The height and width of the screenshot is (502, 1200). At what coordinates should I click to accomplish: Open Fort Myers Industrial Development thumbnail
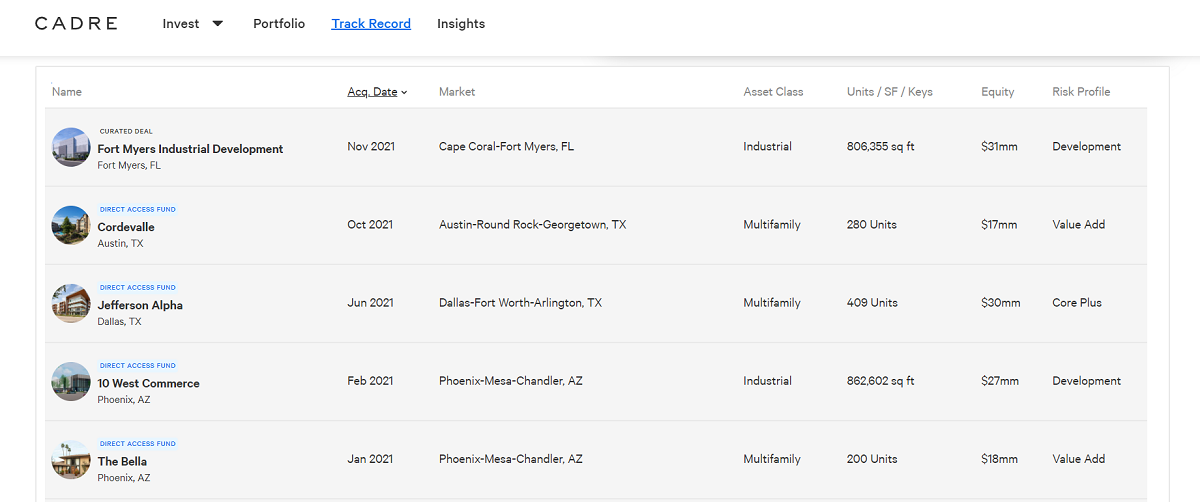click(71, 147)
